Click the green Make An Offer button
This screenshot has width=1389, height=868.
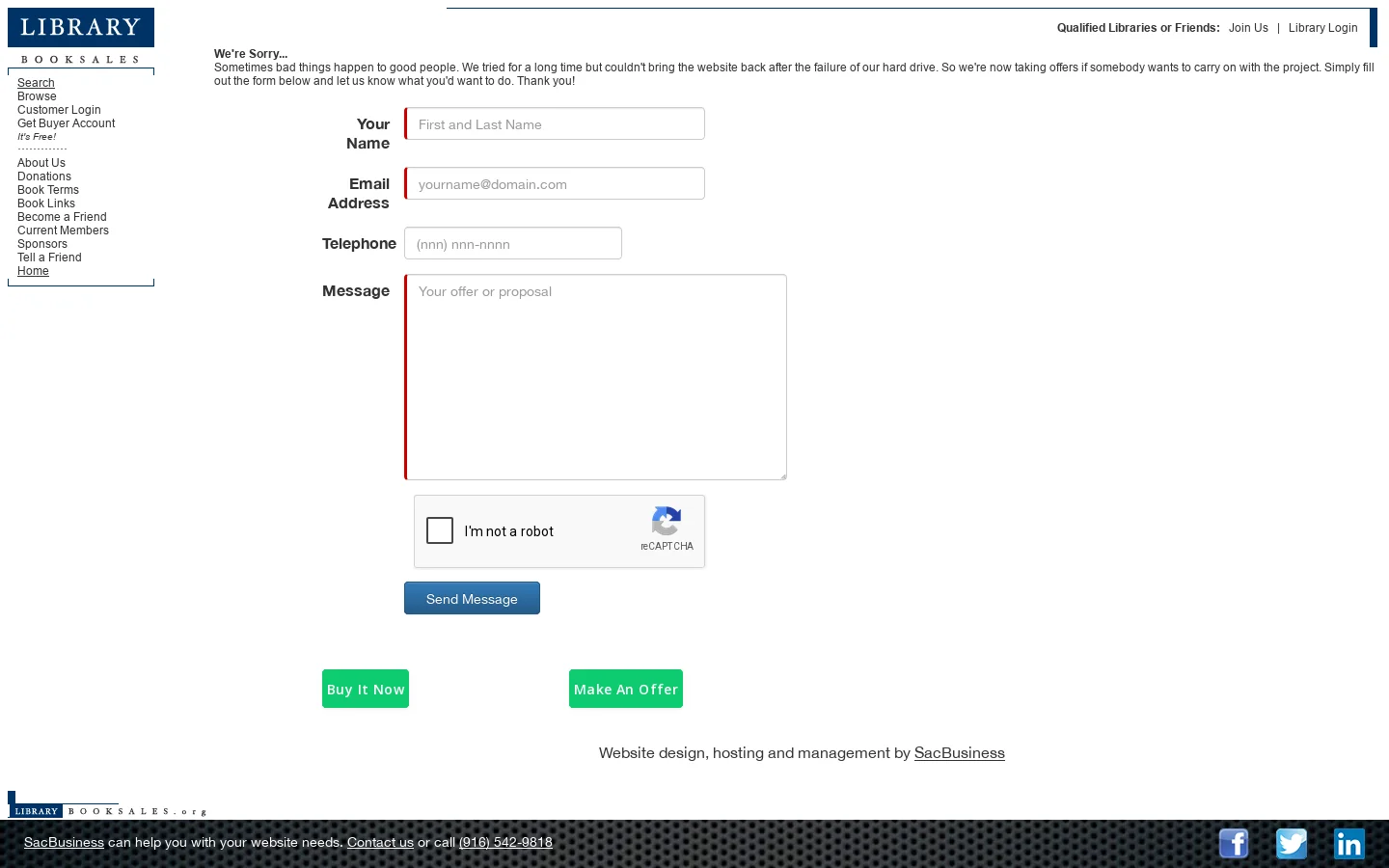click(626, 689)
